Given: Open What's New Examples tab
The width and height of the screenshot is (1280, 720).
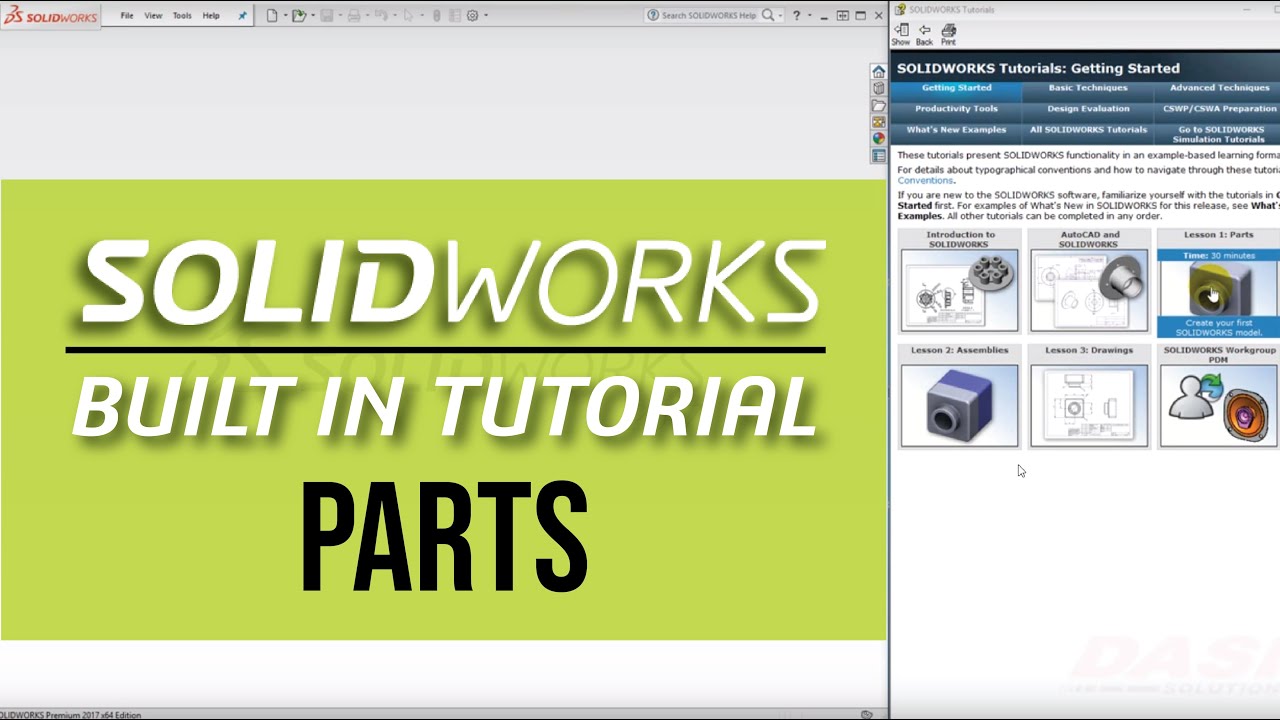Looking at the screenshot, I should click(x=957, y=133).
